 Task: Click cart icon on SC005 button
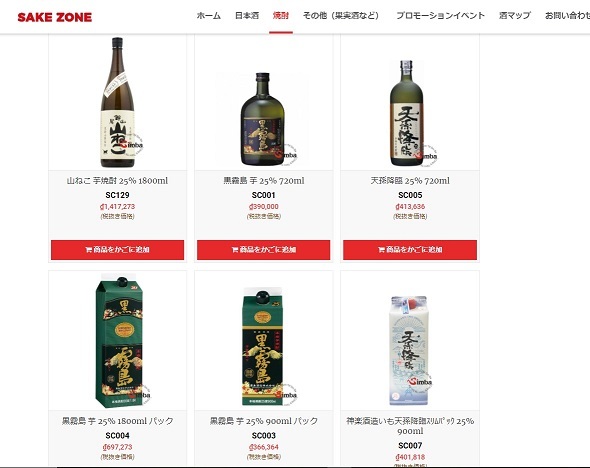point(381,250)
